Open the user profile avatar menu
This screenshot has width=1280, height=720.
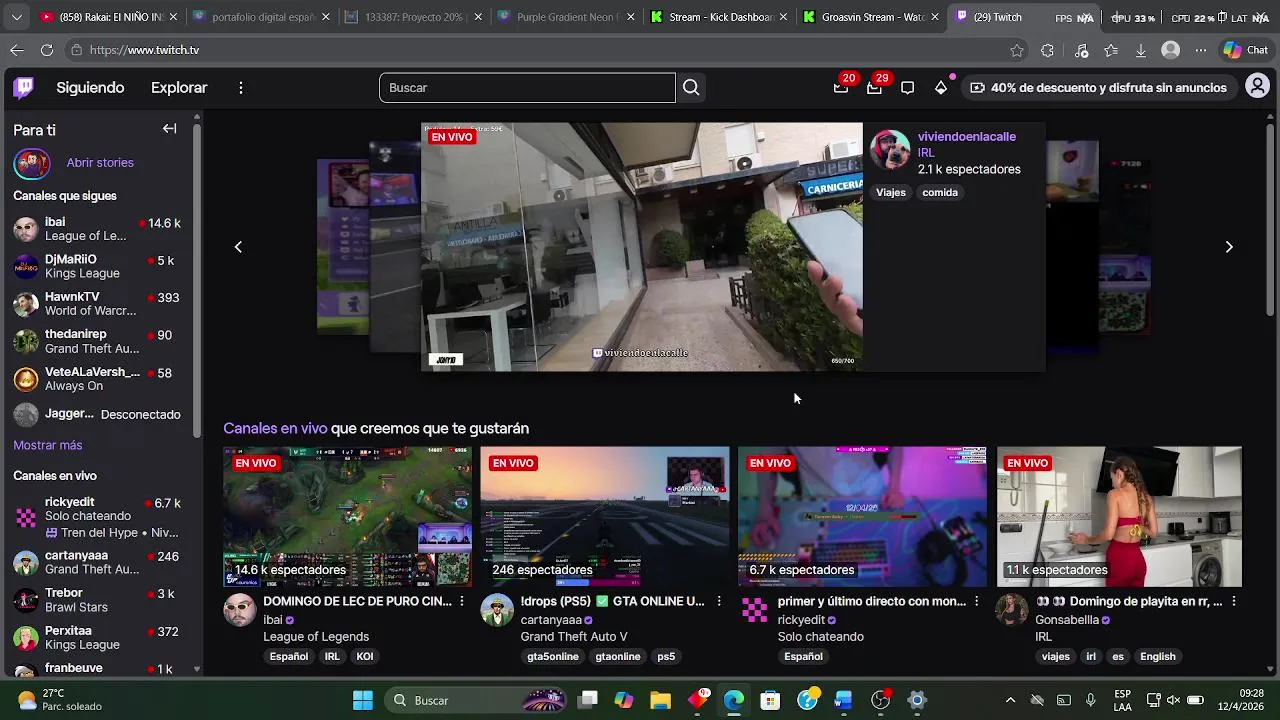click(1258, 88)
